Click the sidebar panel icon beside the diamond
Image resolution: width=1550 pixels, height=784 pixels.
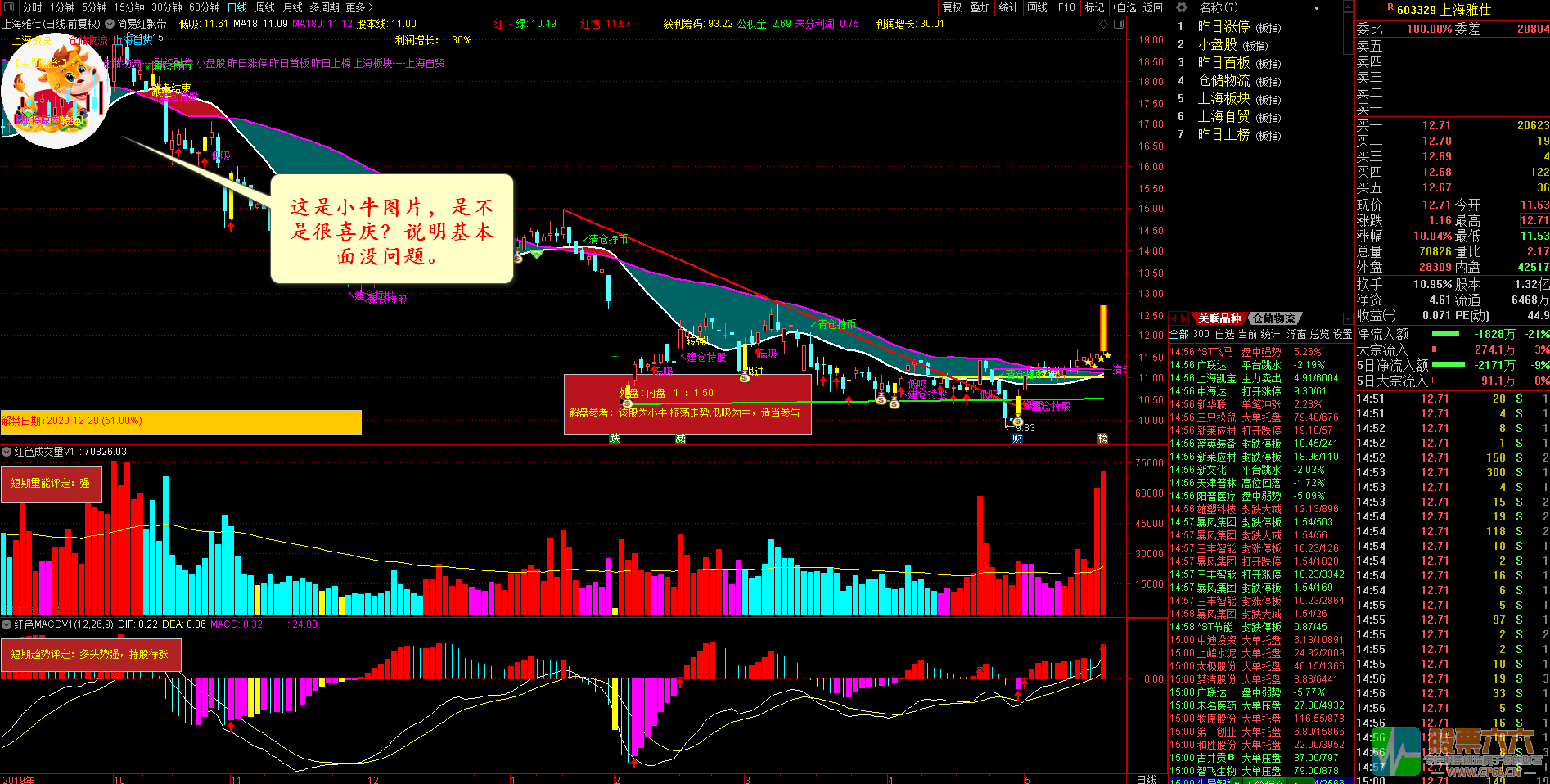coord(1118,25)
